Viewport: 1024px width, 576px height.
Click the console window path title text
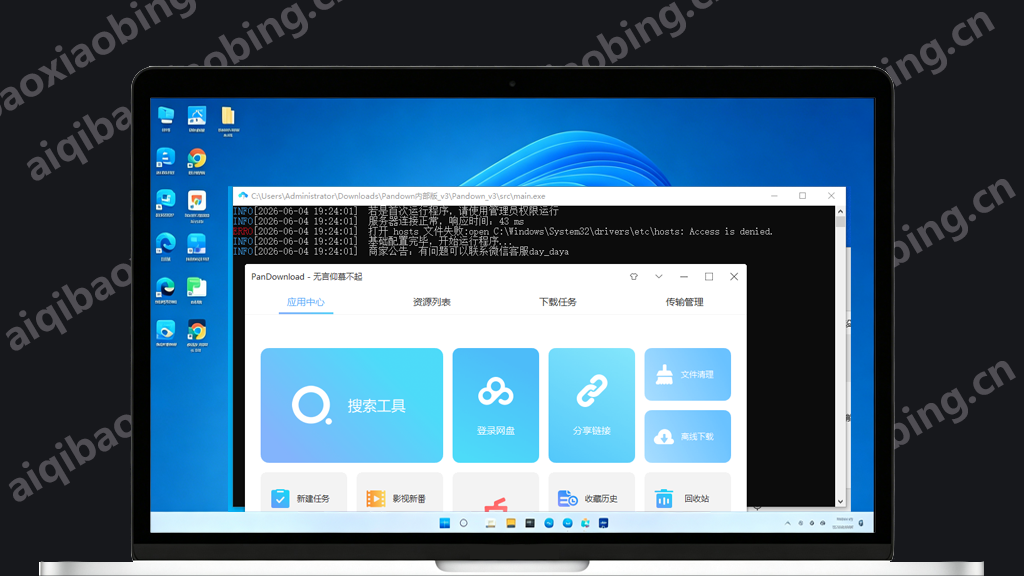click(398, 196)
